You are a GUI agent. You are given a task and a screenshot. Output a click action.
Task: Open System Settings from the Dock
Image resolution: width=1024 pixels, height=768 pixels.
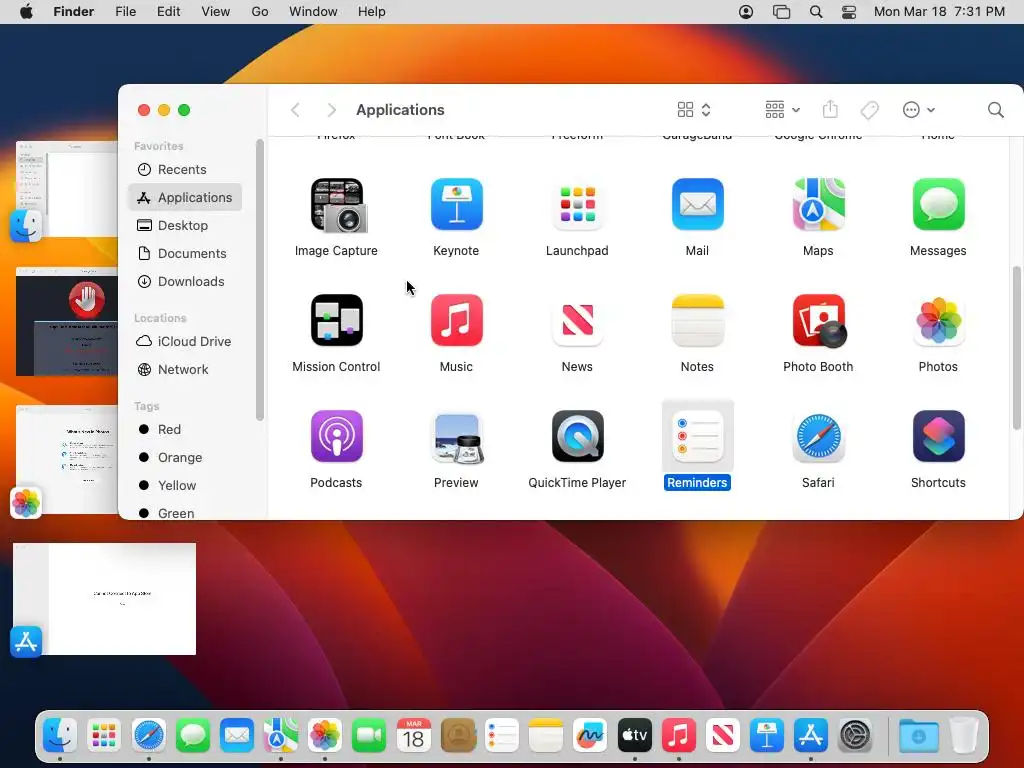pos(855,736)
